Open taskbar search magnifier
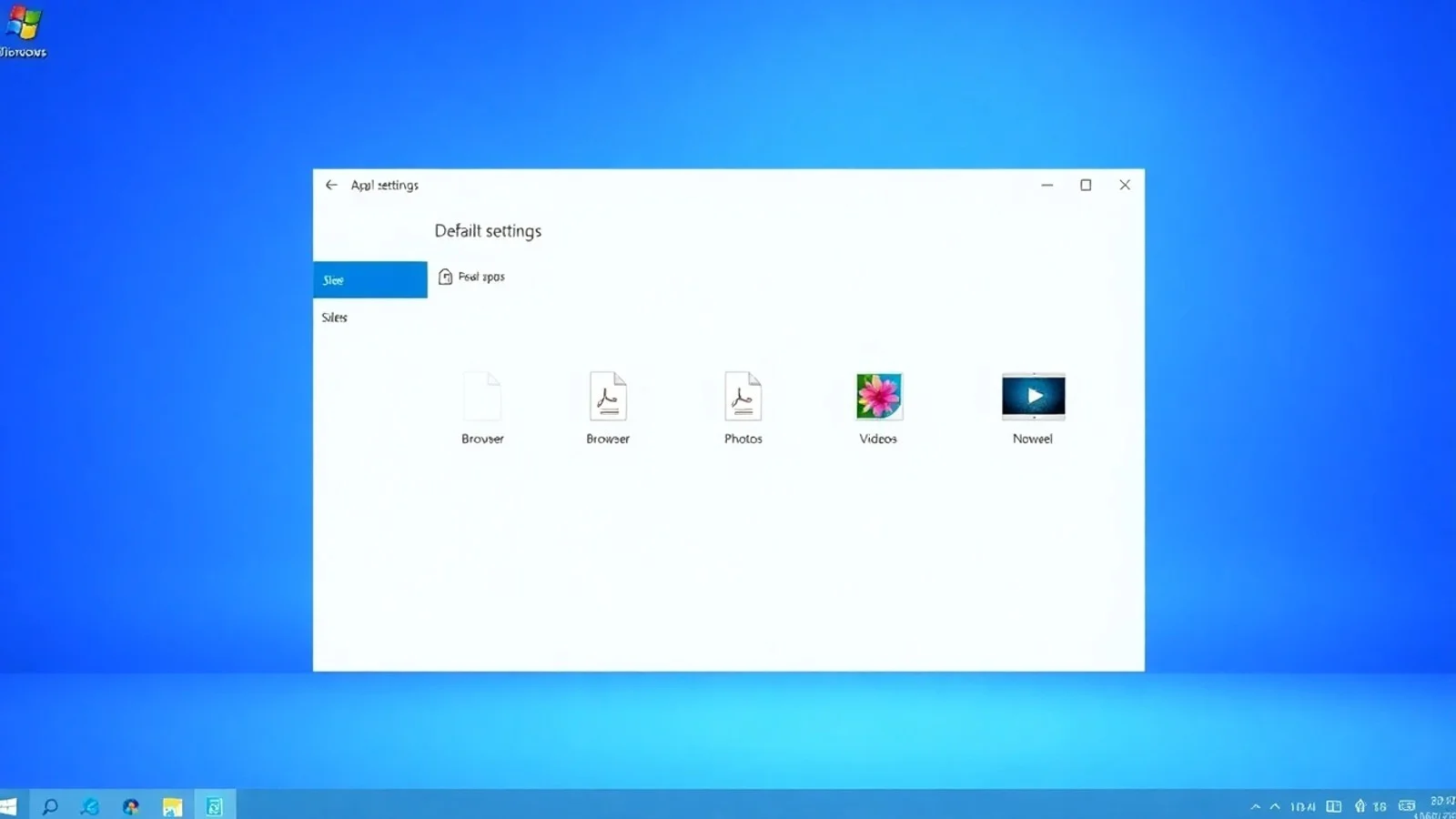The width and height of the screenshot is (1456, 819). [x=50, y=806]
